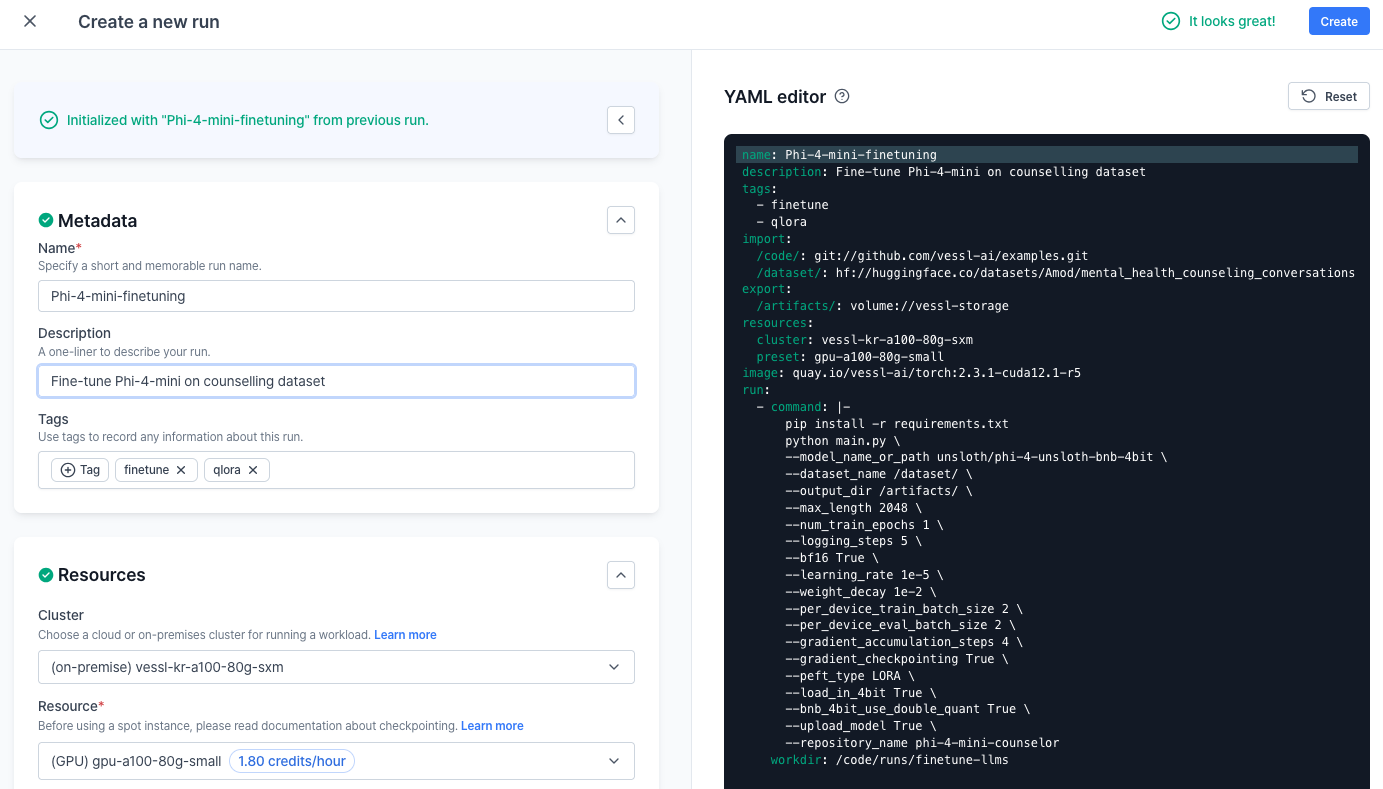Open the Cluster dropdown

pyautogui.click(x=336, y=667)
